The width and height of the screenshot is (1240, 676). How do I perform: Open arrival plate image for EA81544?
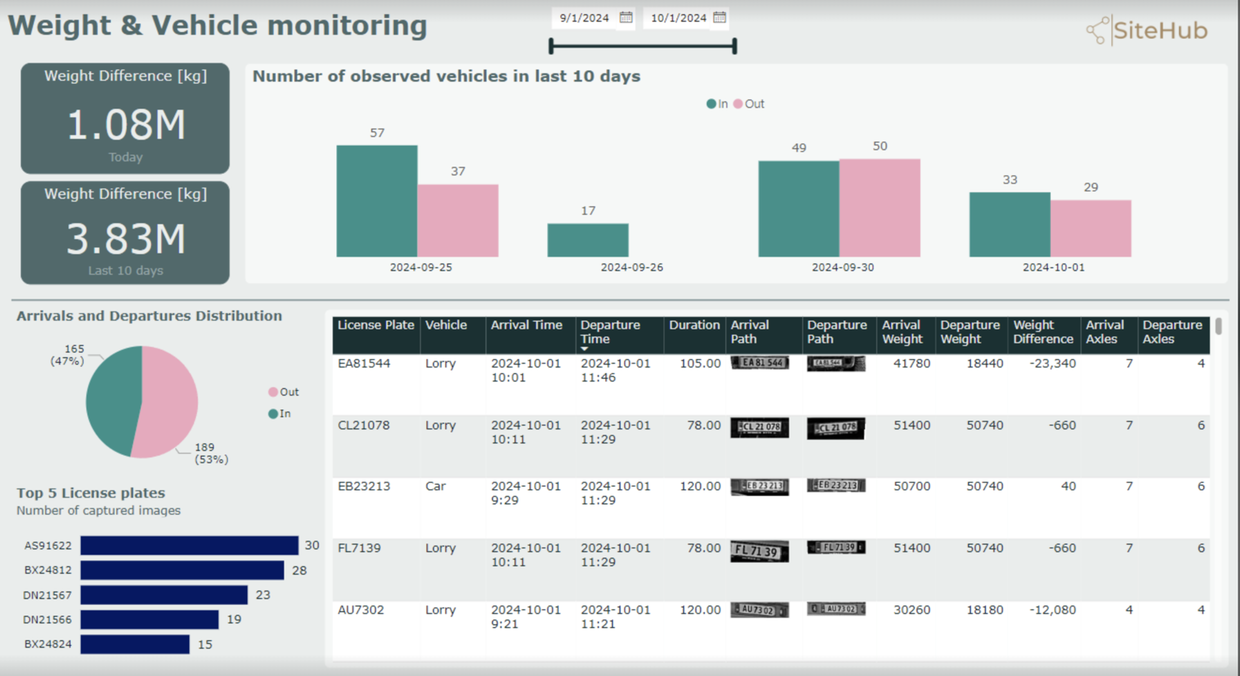(x=760, y=363)
